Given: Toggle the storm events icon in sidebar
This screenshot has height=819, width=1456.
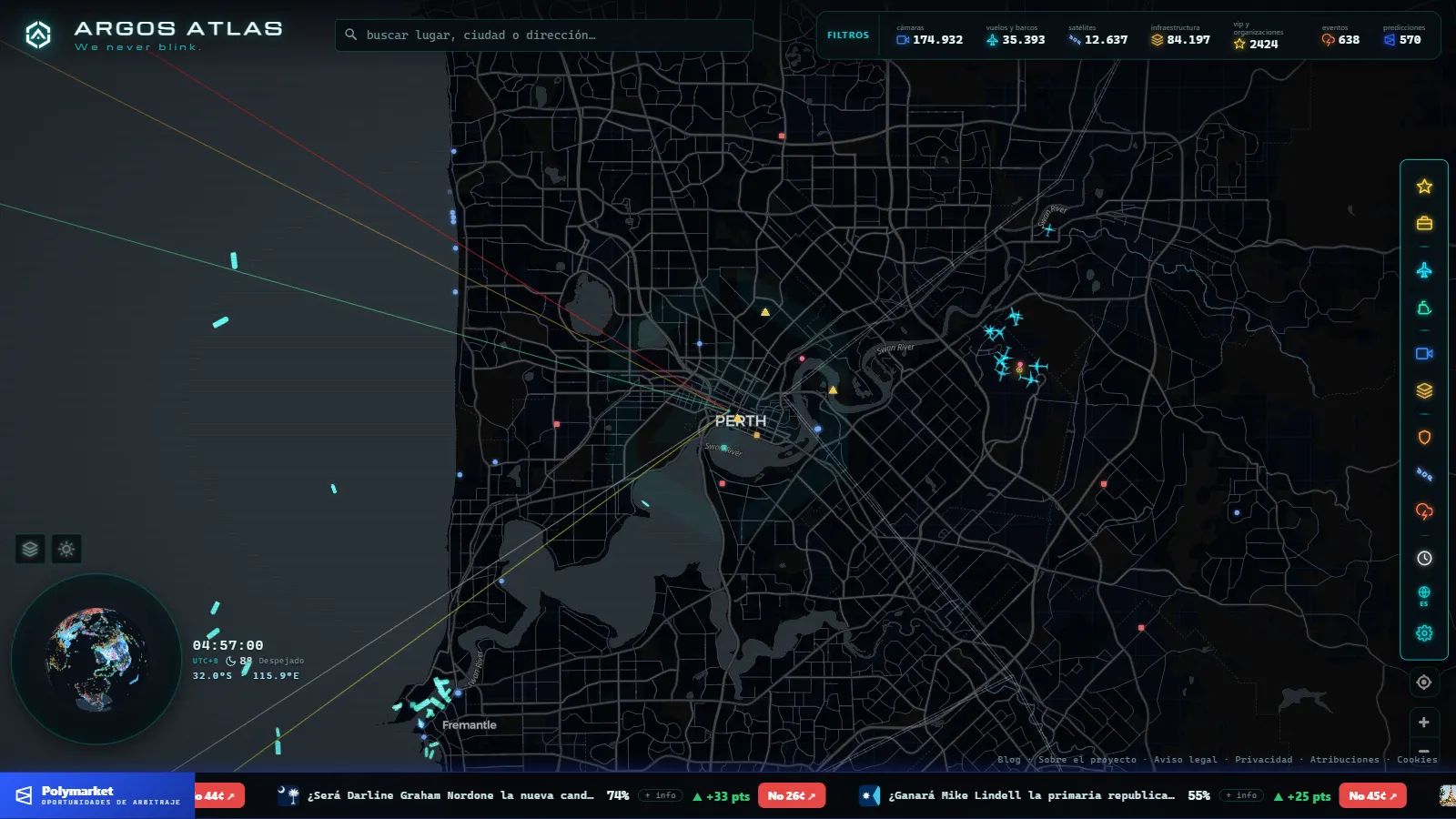Looking at the screenshot, I should pyautogui.click(x=1424, y=511).
